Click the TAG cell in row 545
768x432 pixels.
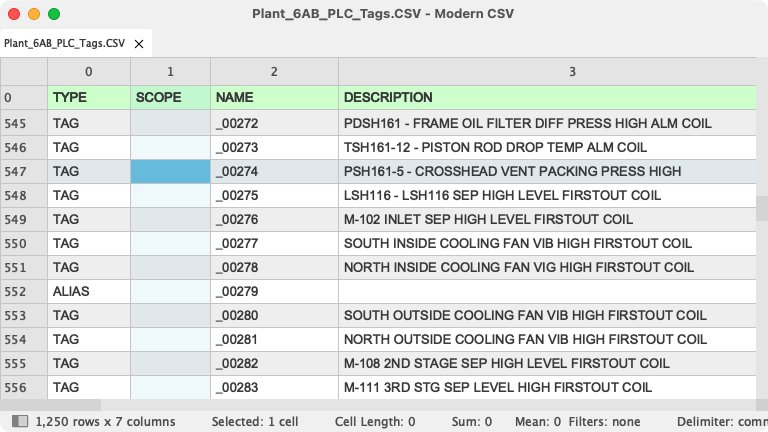click(89, 123)
